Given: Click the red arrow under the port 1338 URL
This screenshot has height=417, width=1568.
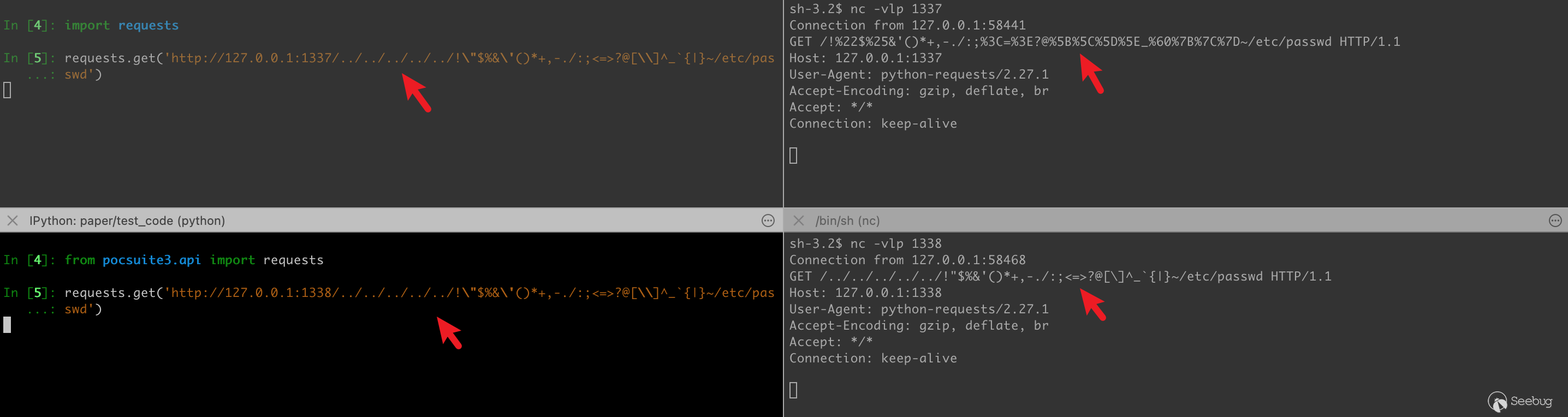Looking at the screenshot, I should click(x=450, y=332).
